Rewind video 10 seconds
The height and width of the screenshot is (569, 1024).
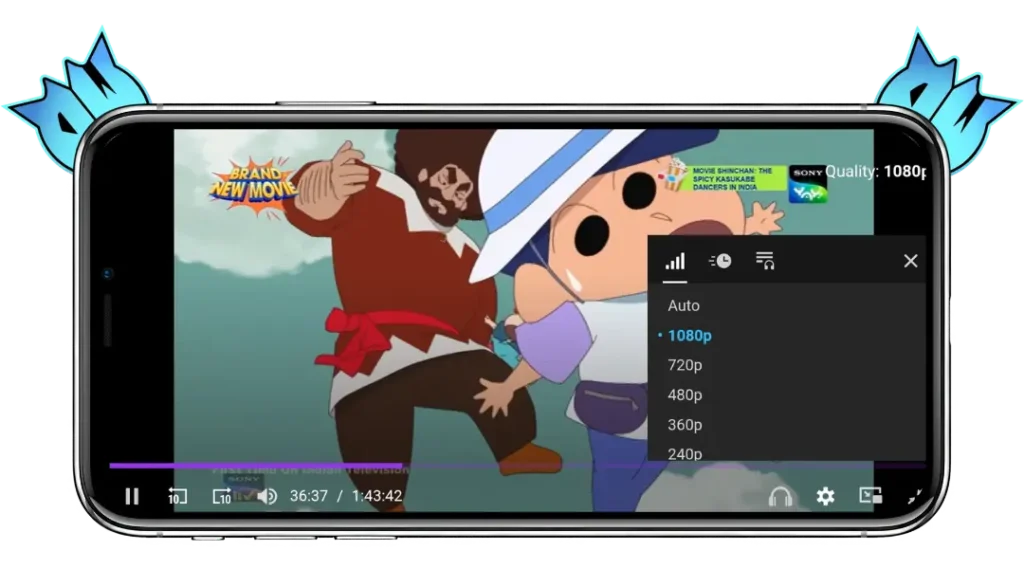(x=177, y=496)
